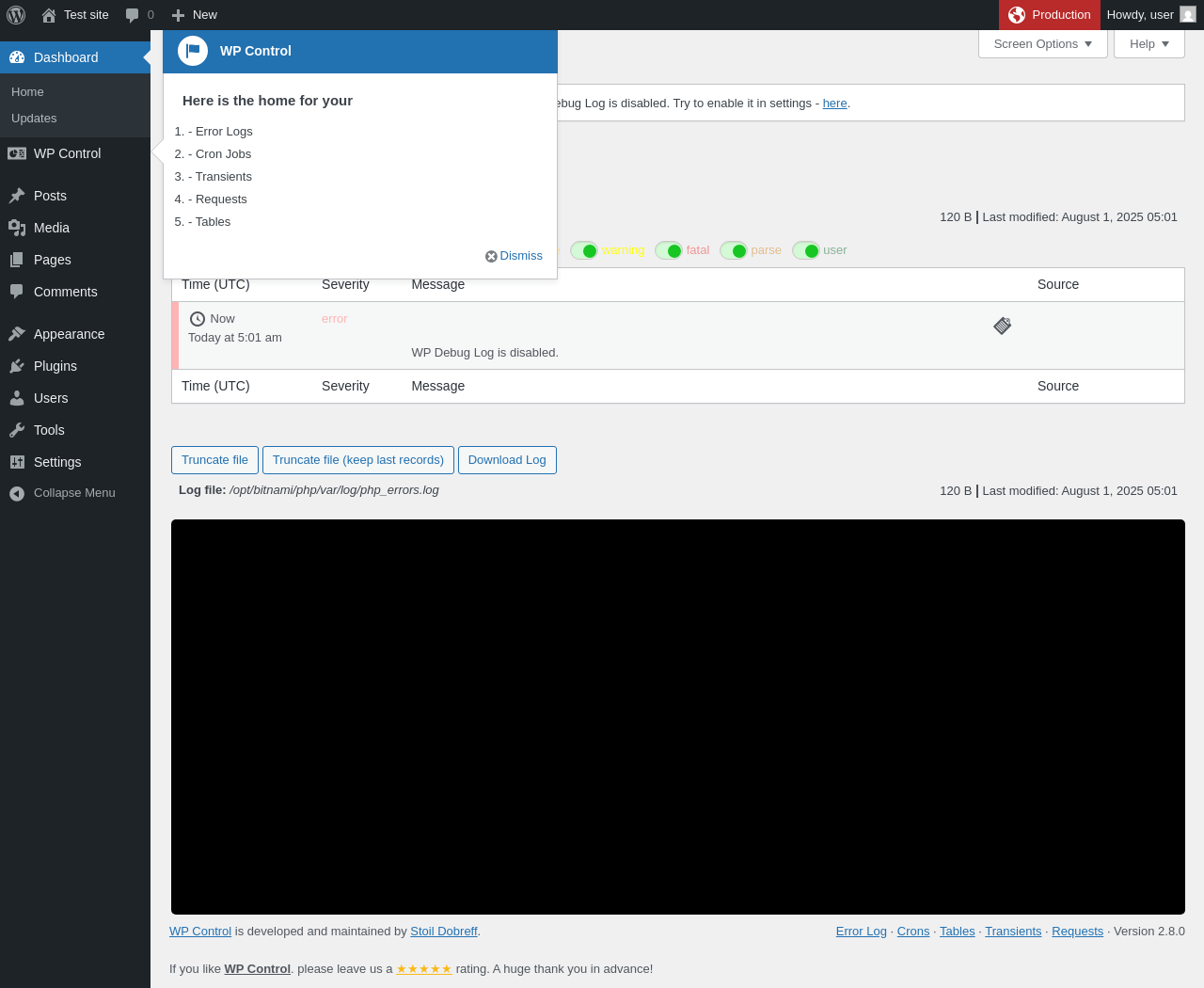Click the Comments speech bubble icon
The width and height of the screenshot is (1204, 988).
(x=17, y=292)
